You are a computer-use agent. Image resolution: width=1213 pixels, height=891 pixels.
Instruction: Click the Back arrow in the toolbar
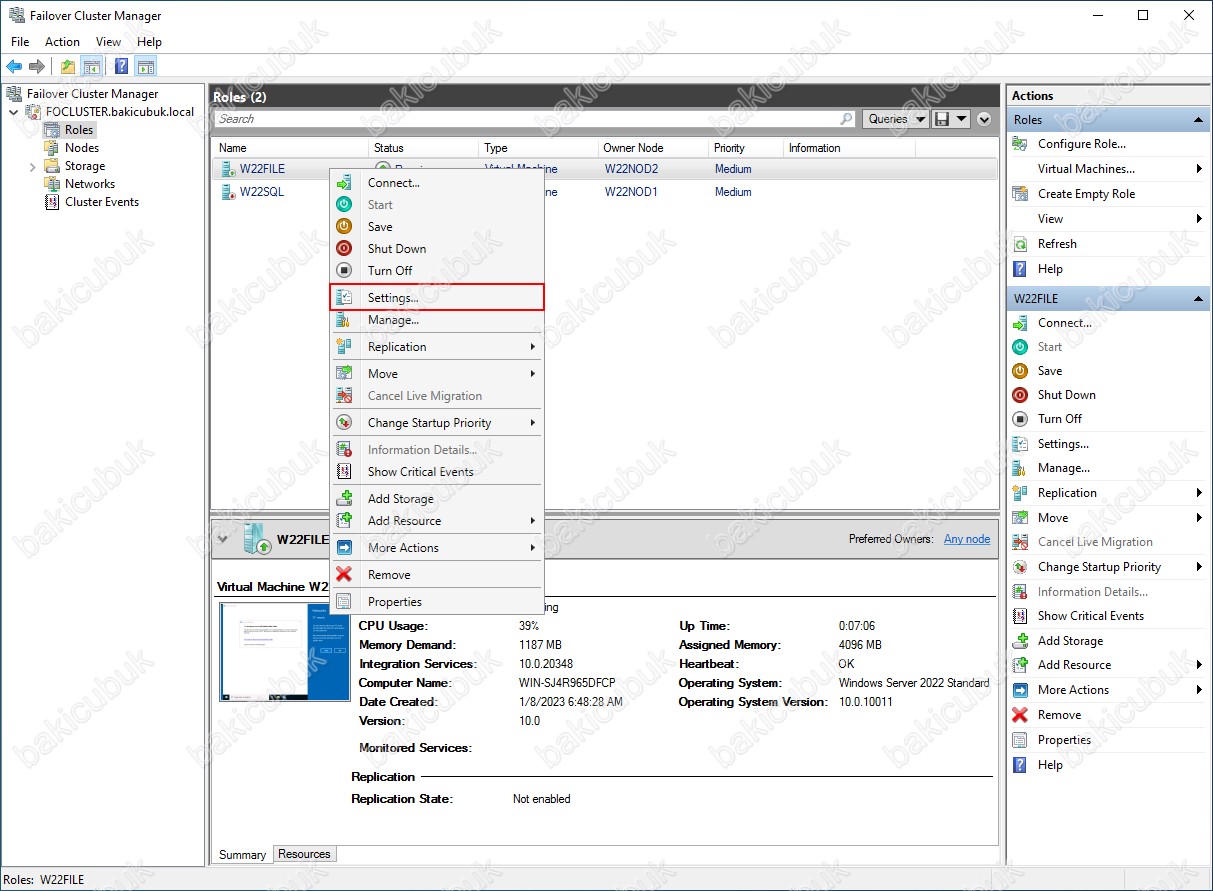click(14, 67)
